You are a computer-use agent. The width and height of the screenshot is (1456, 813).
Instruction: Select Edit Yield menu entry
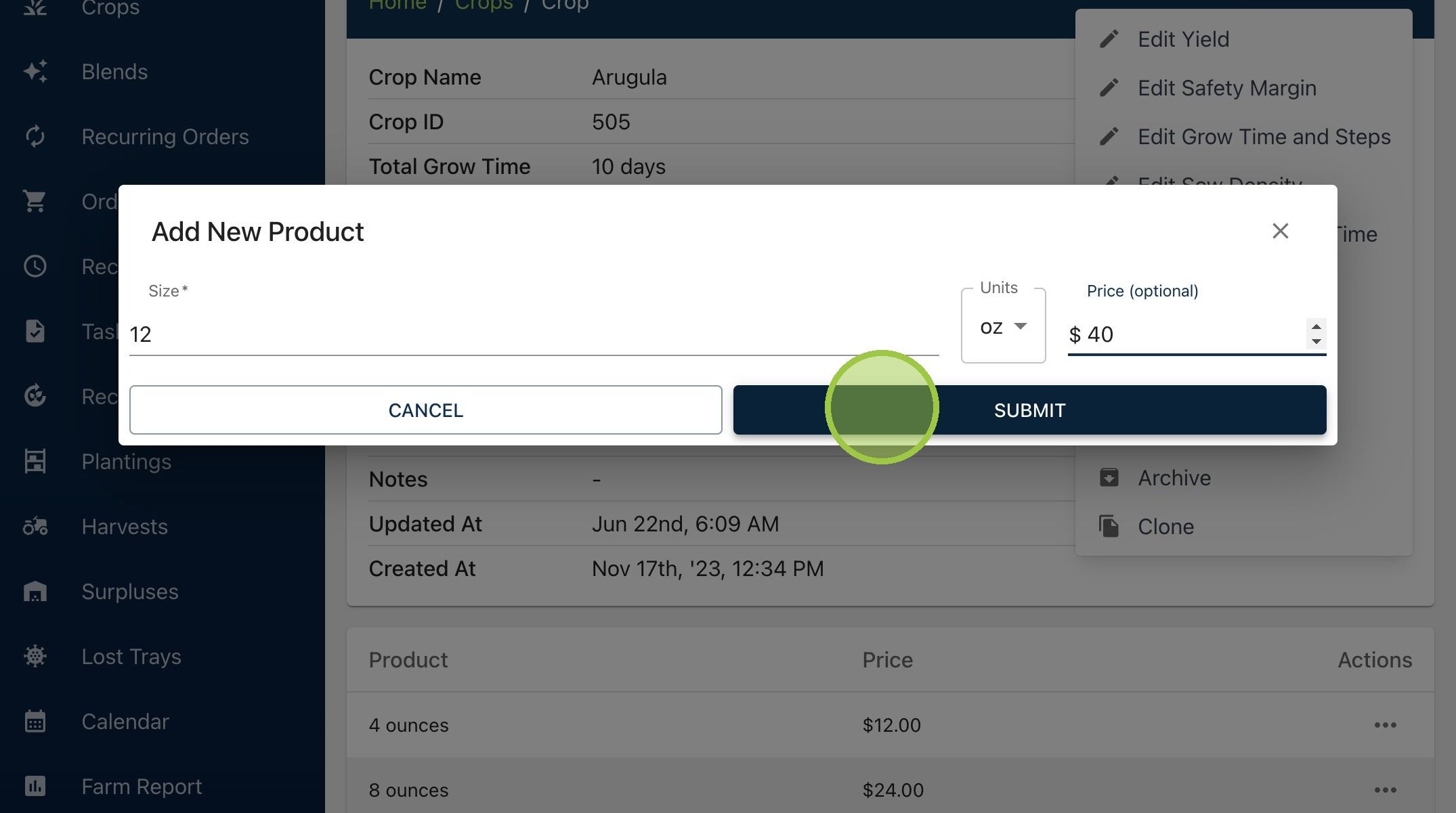(x=1183, y=39)
